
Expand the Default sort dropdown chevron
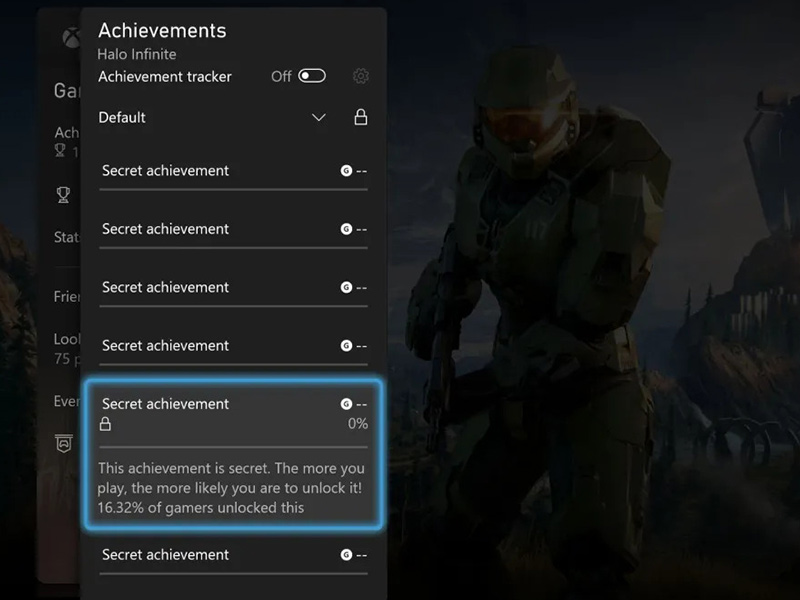pyautogui.click(x=318, y=117)
